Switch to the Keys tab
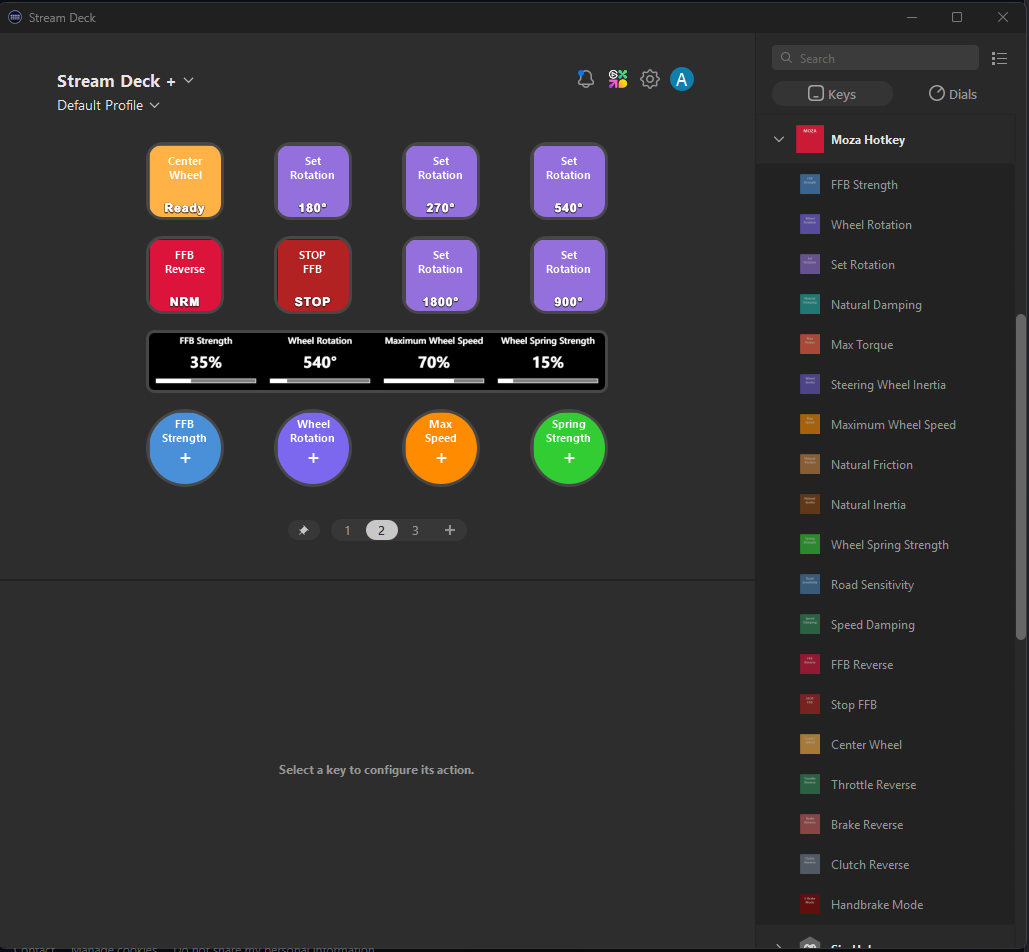Screen dimensions: 1029x952 click(832, 94)
